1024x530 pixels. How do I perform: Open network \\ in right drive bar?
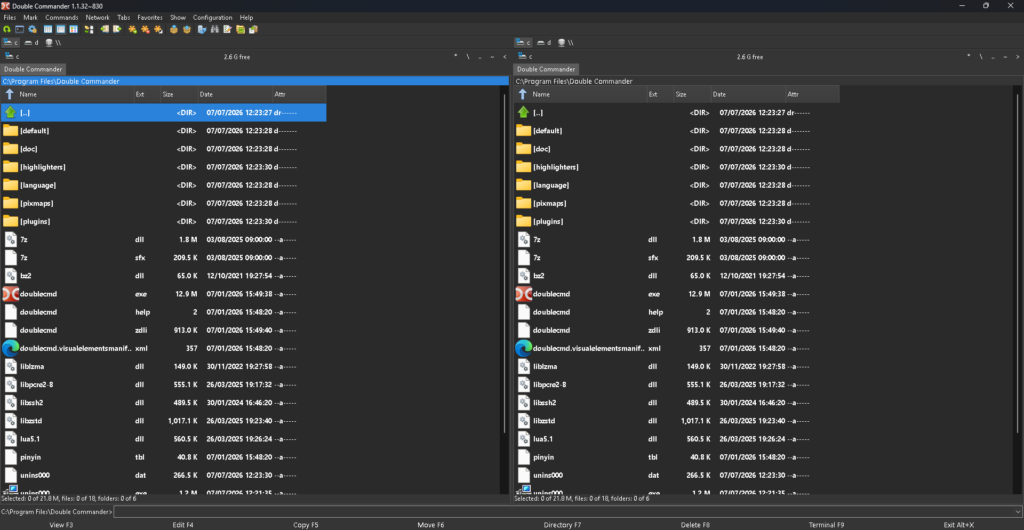[x=567, y=42]
